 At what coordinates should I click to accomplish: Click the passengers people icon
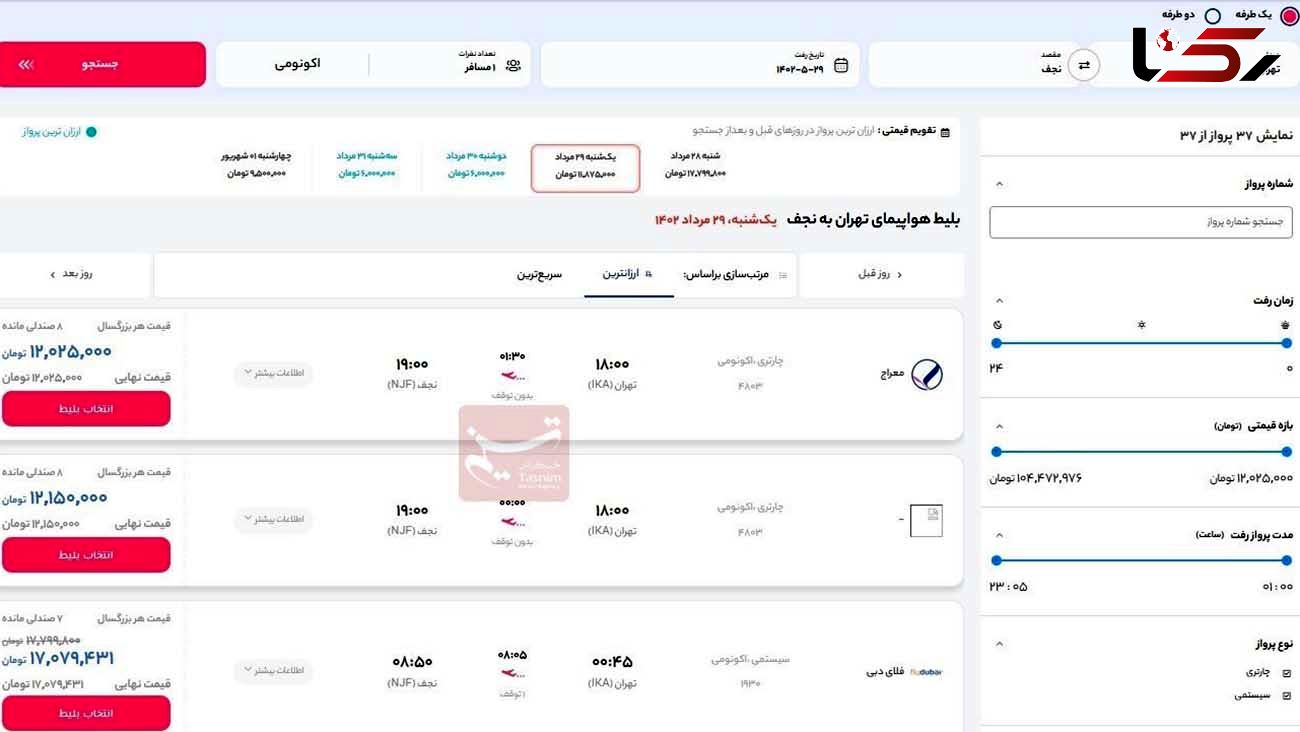click(x=513, y=66)
